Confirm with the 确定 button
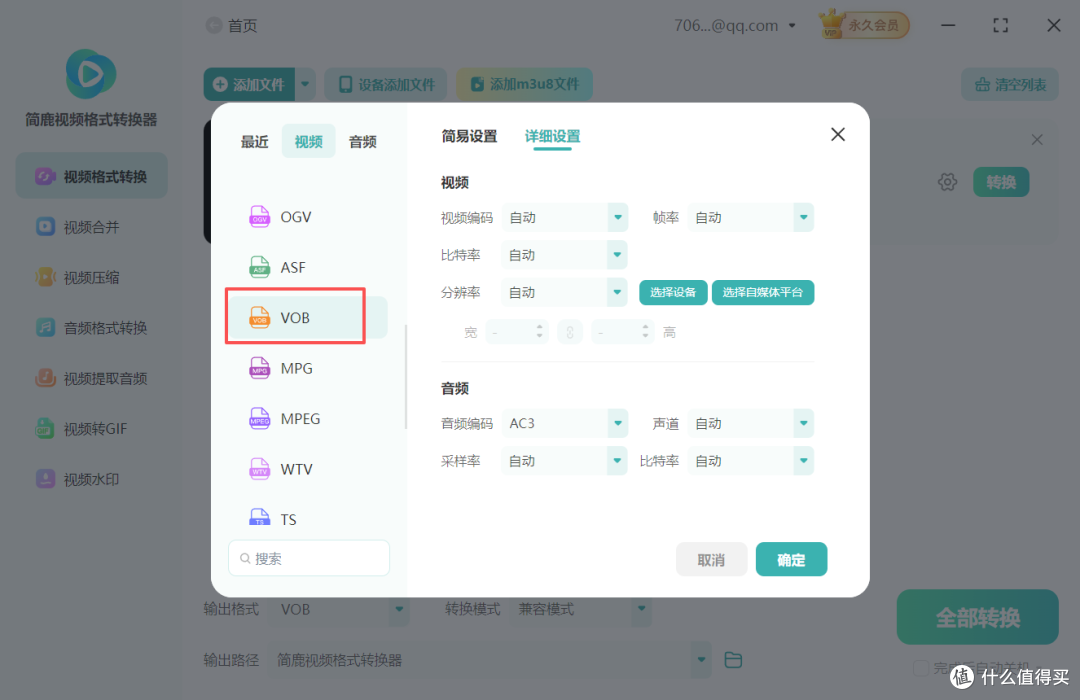This screenshot has height=700, width=1080. coord(791,559)
